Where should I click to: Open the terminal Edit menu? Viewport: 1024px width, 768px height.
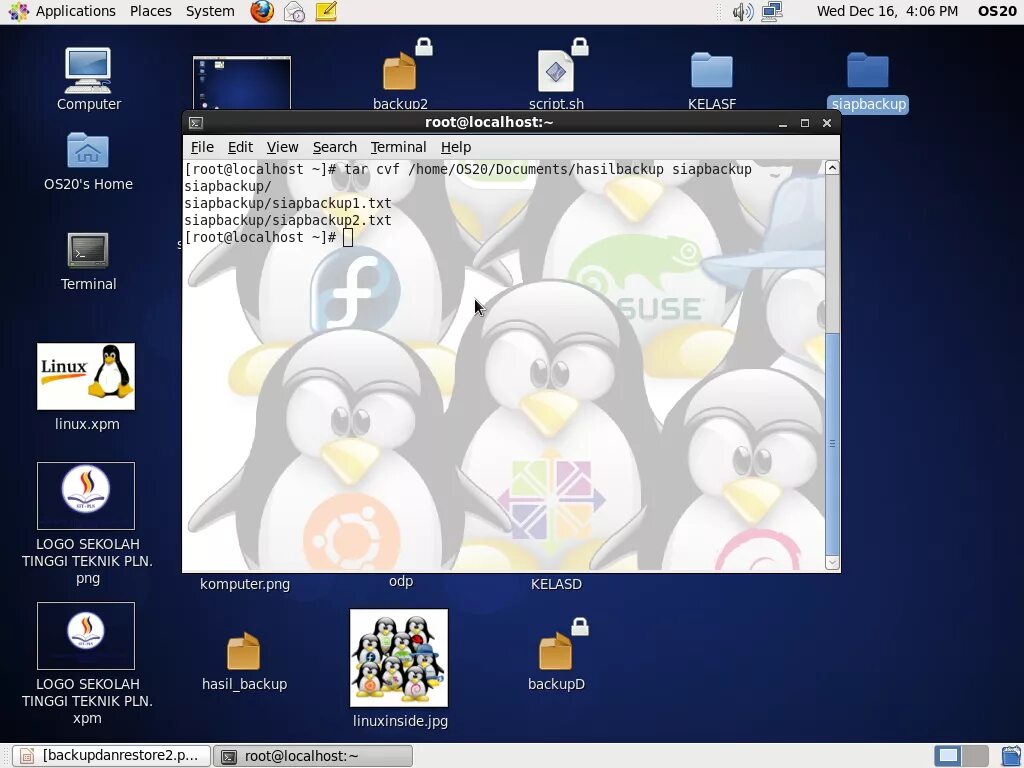240,147
